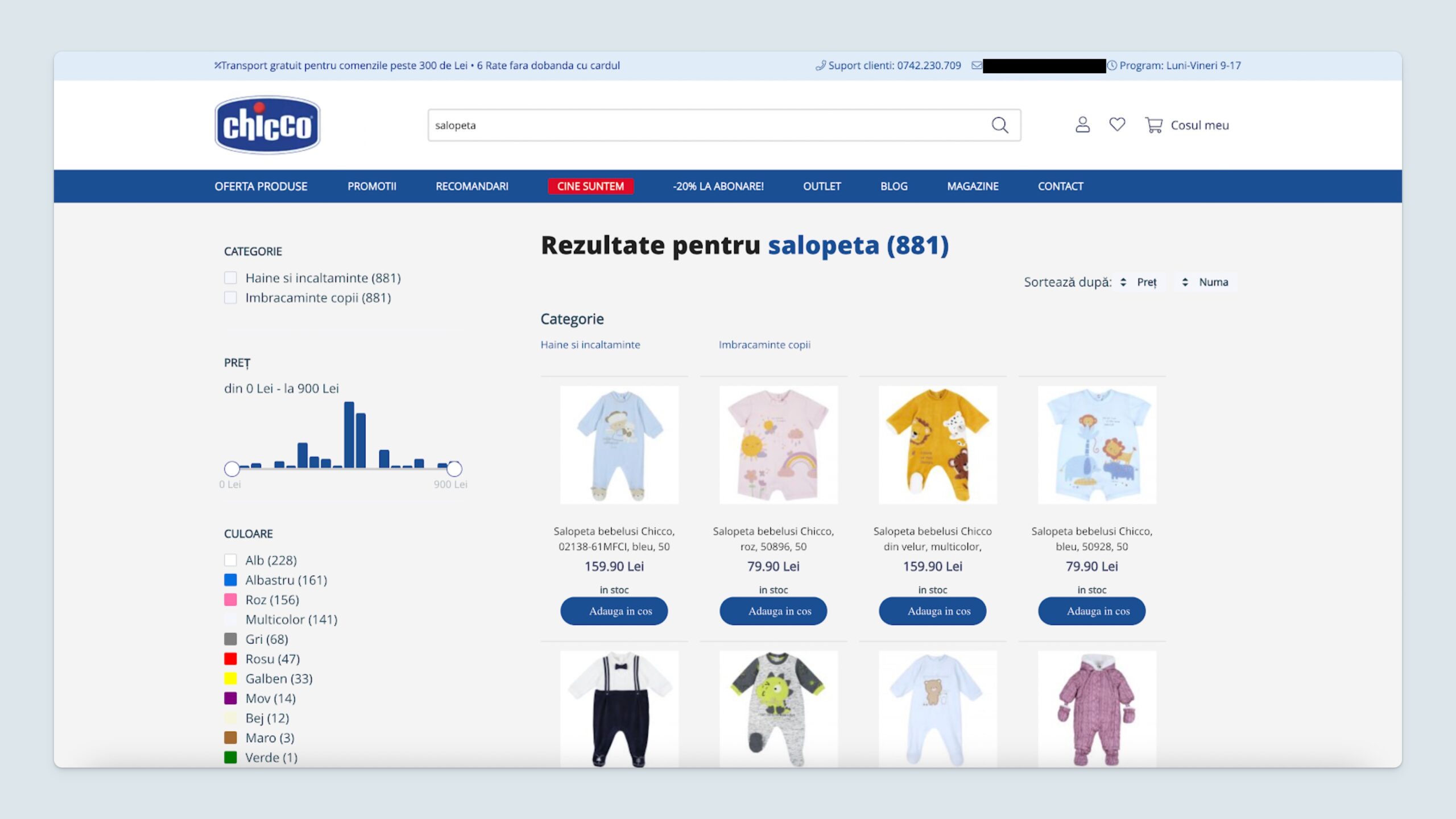Open the Recomandari menu item
The image size is (1456, 819).
(472, 187)
